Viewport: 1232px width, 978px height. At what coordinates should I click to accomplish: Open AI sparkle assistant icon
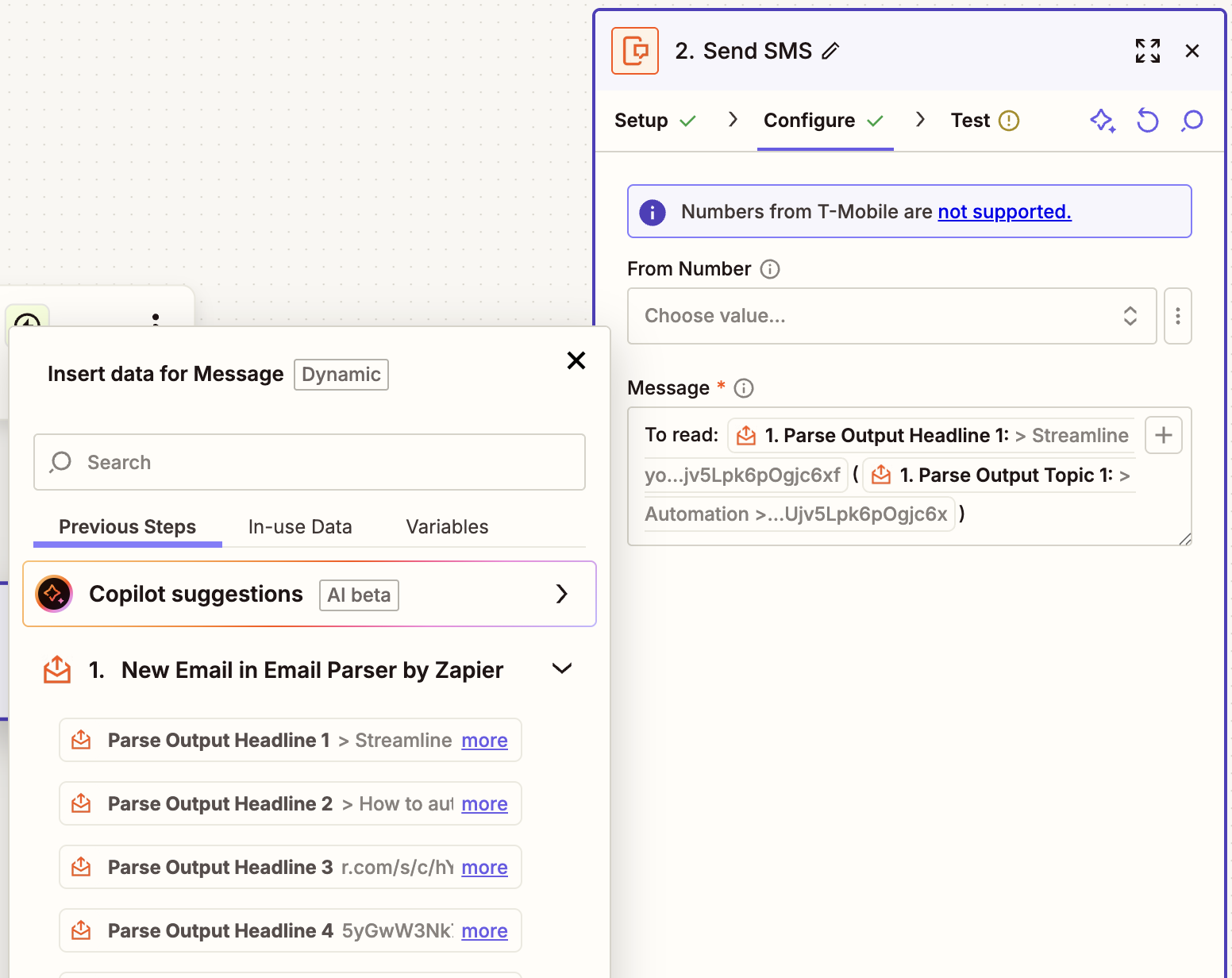coord(1103,121)
